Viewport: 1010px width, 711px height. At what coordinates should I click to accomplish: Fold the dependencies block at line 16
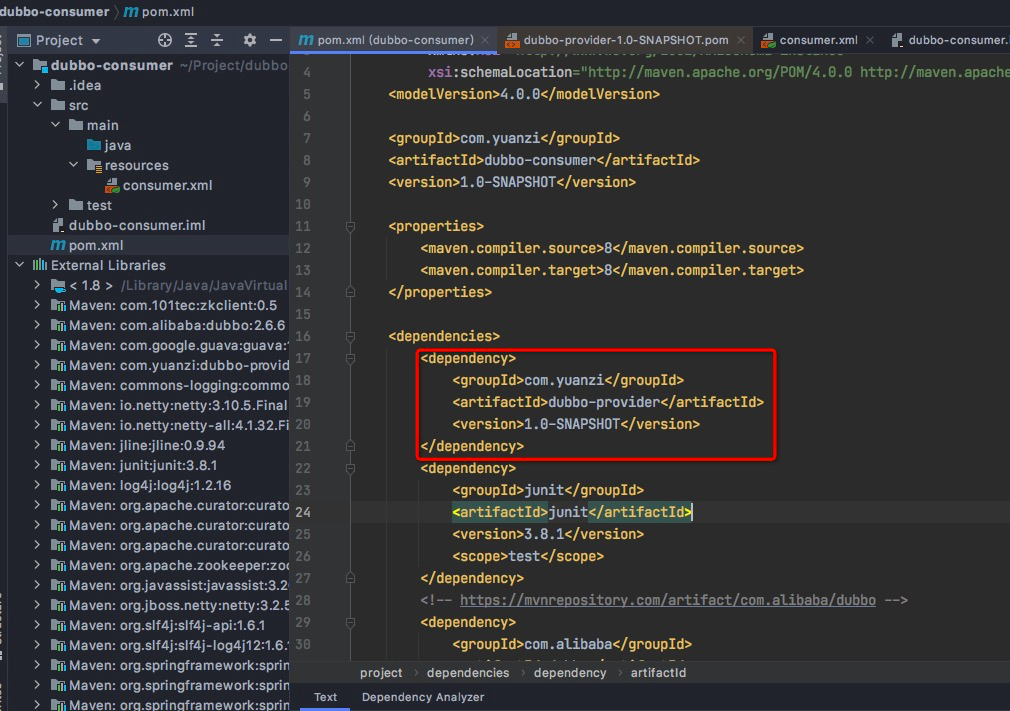350,336
